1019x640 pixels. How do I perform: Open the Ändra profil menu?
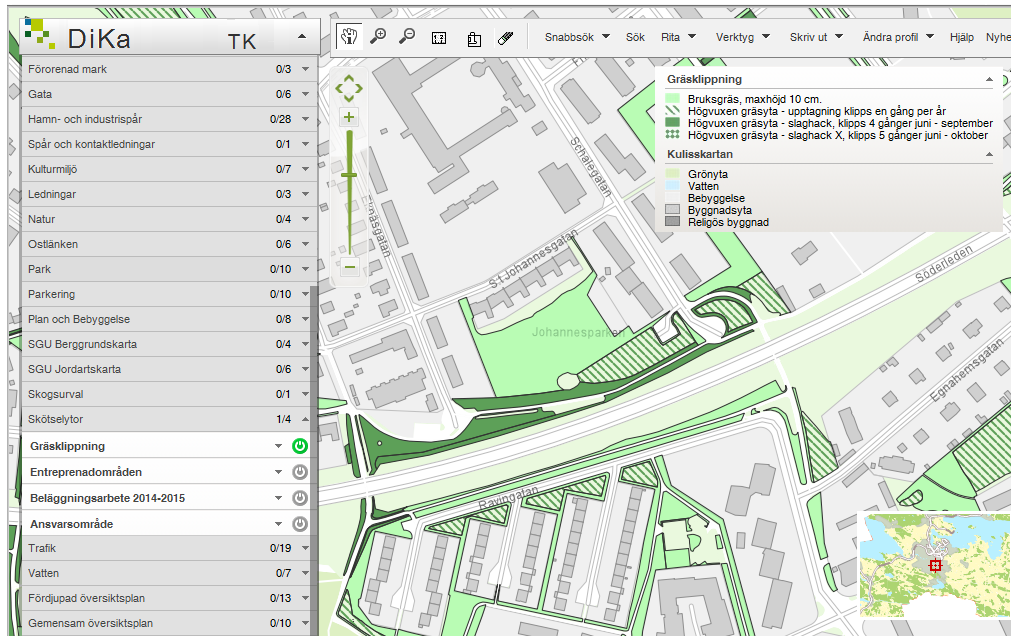pos(897,37)
